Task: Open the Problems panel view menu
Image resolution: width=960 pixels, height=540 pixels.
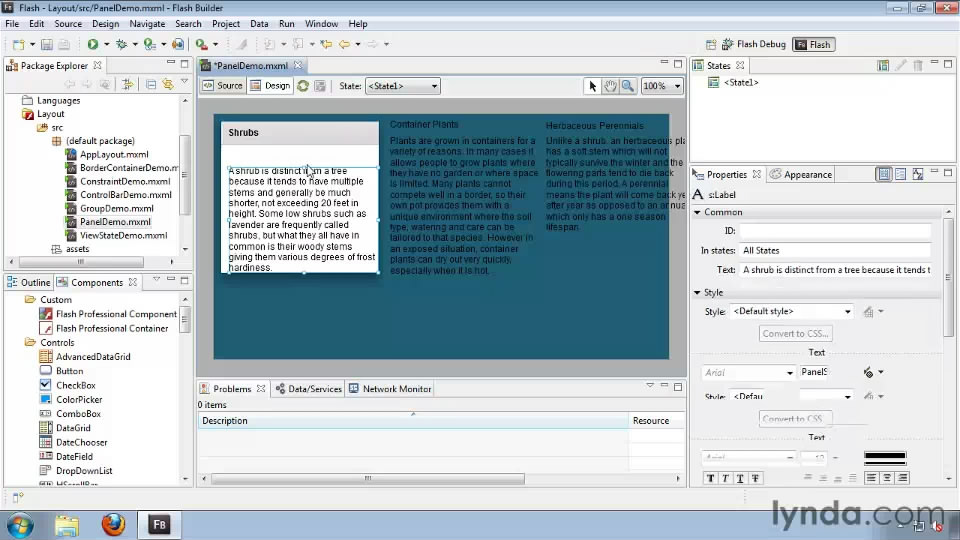Action: (x=650, y=386)
